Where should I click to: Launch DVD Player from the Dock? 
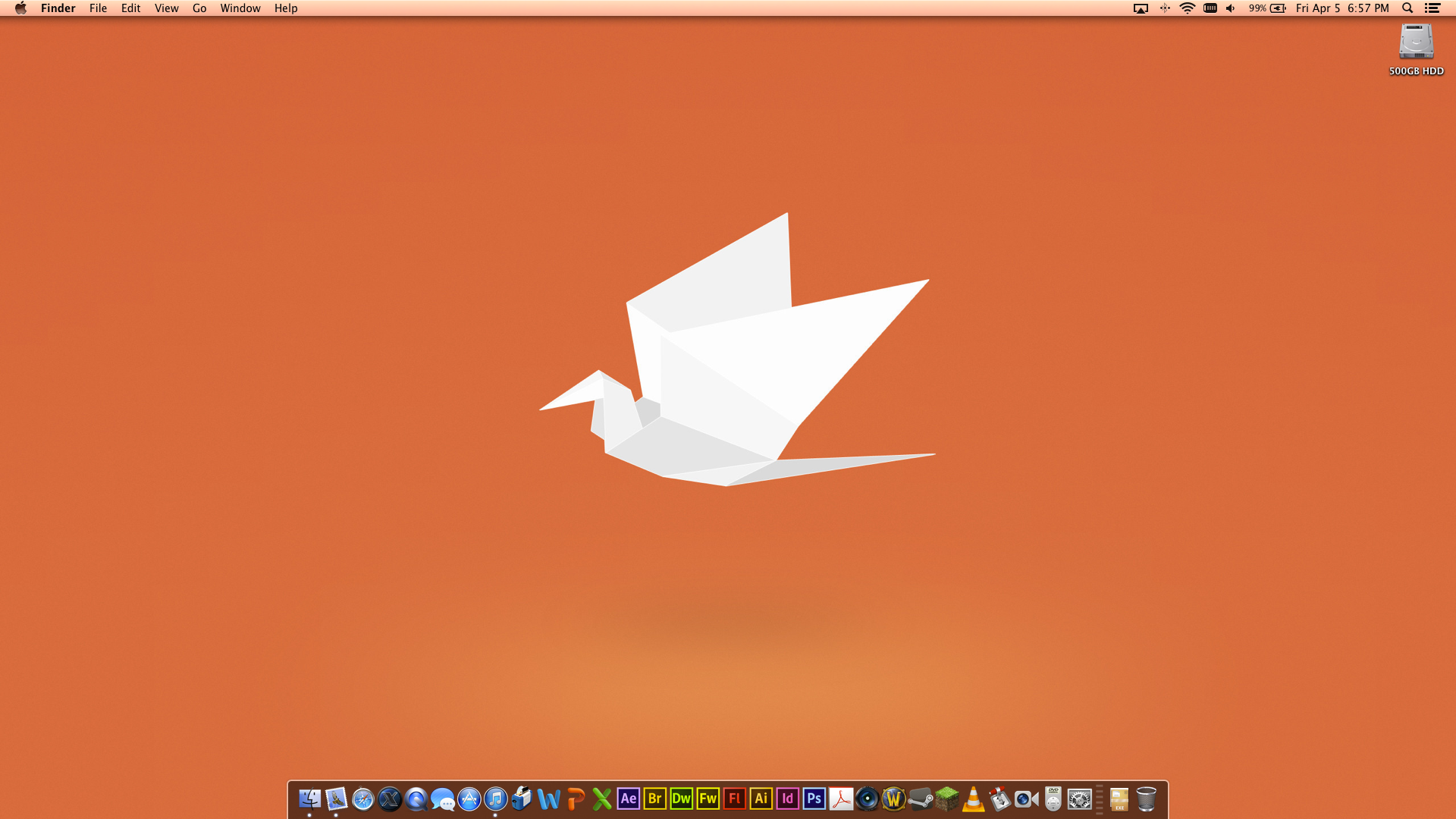click(1053, 799)
